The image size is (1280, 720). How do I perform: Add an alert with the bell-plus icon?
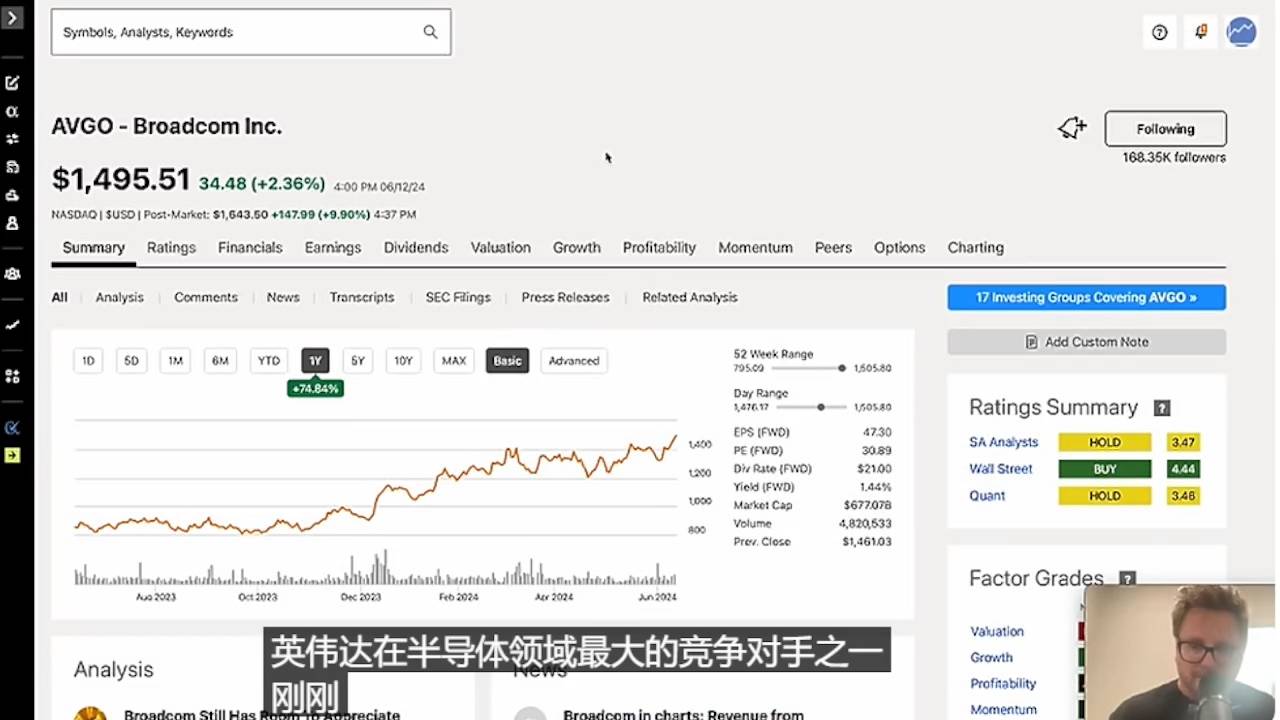click(x=1072, y=128)
